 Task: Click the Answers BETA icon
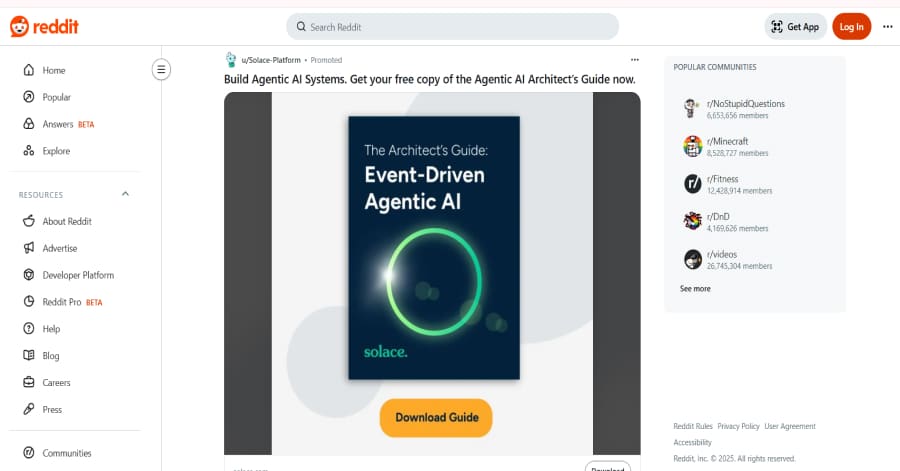28,124
